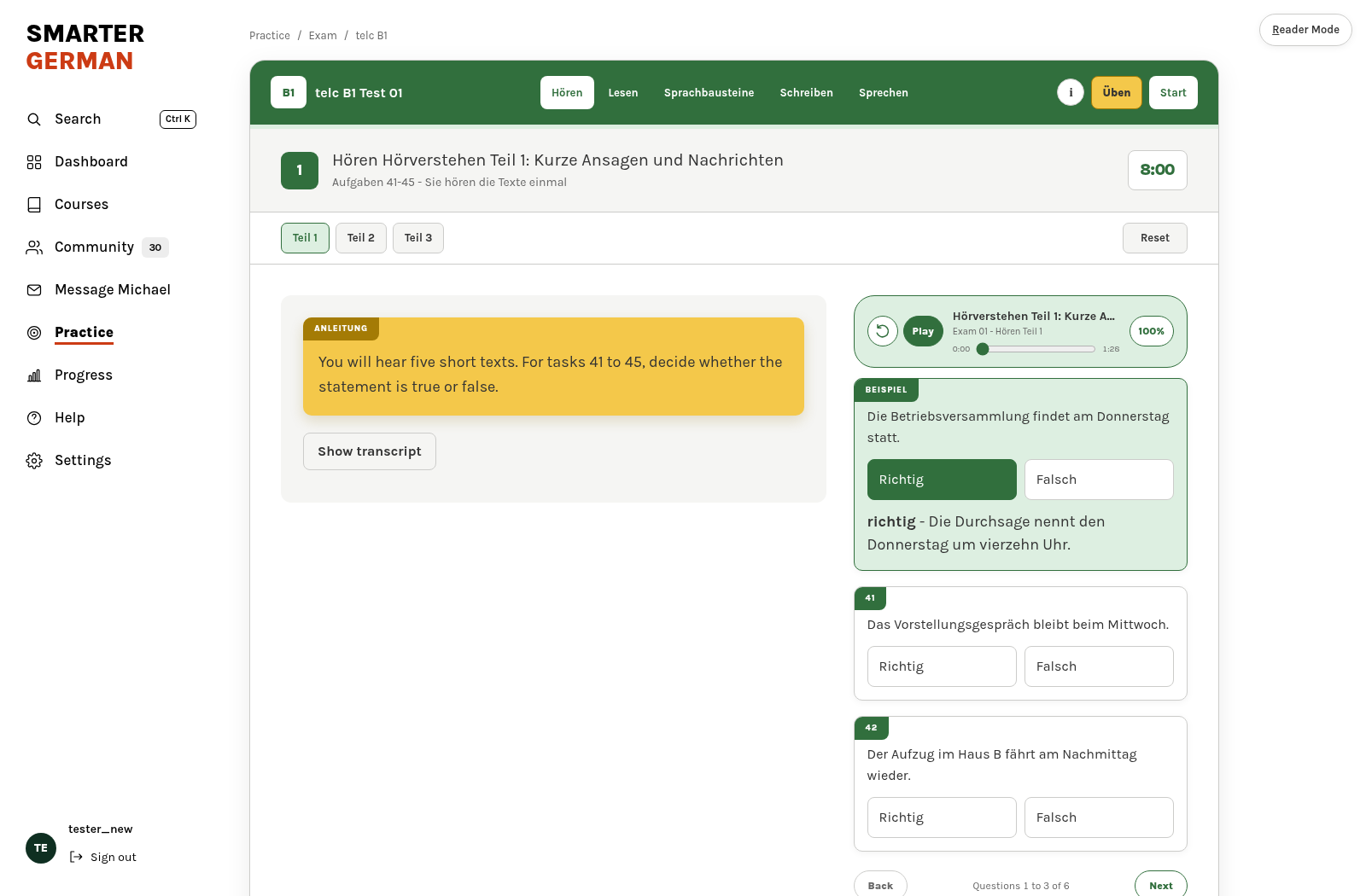Enable Reader Mode
This screenshot has width=1366, height=896.
pyautogui.click(x=1305, y=30)
